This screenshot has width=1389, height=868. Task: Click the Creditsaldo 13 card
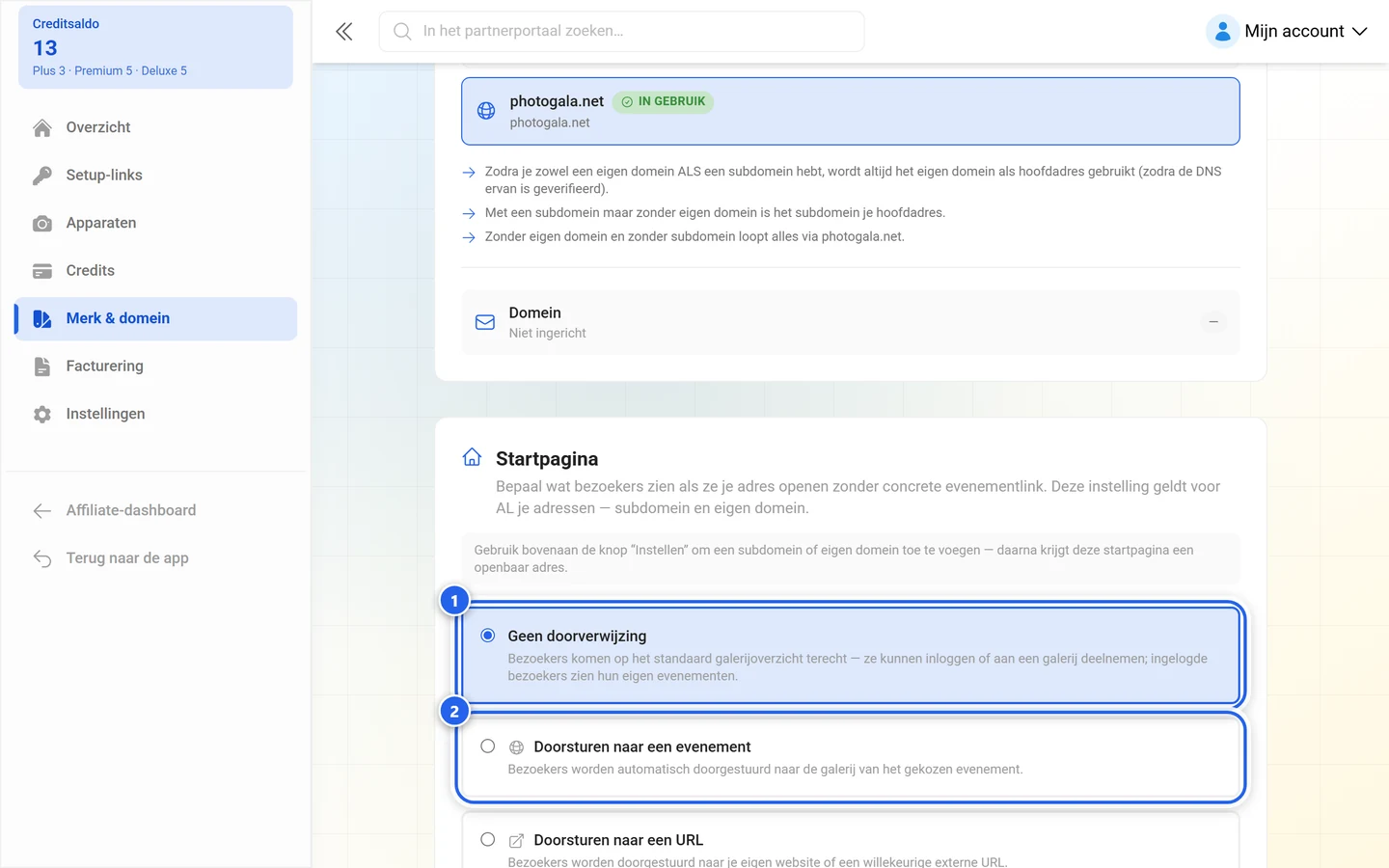pos(155,47)
